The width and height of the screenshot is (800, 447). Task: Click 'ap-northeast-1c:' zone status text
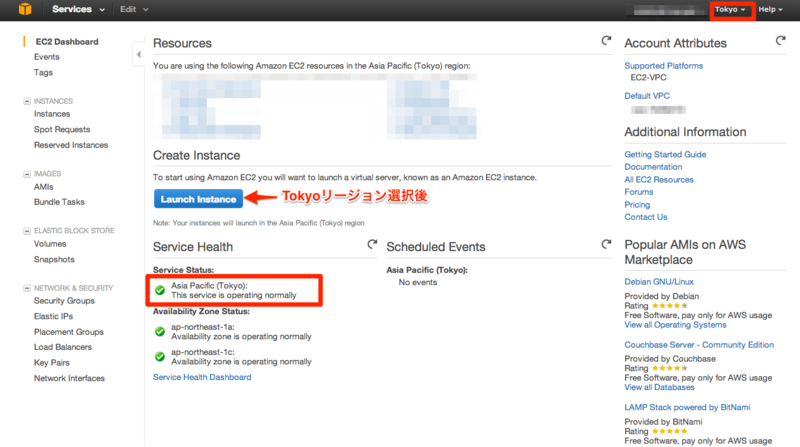[203, 352]
